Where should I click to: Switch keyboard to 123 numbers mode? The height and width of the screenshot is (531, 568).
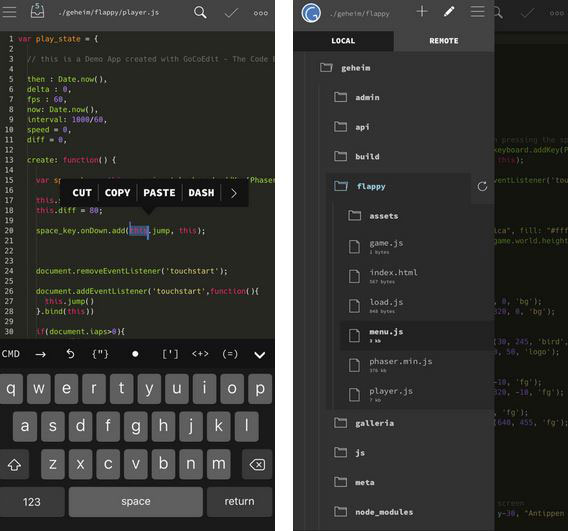pyautogui.click(x=32, y=502)
